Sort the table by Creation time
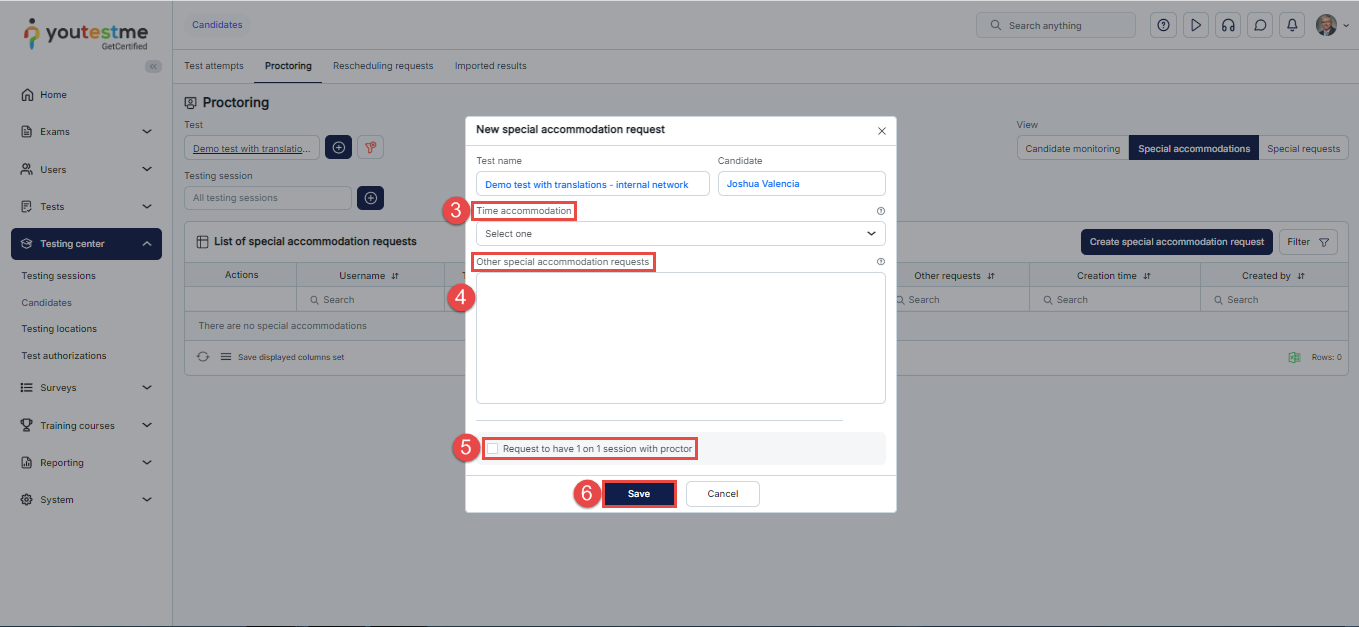Screen dimensions: 1359x627 coord(1146,276)
